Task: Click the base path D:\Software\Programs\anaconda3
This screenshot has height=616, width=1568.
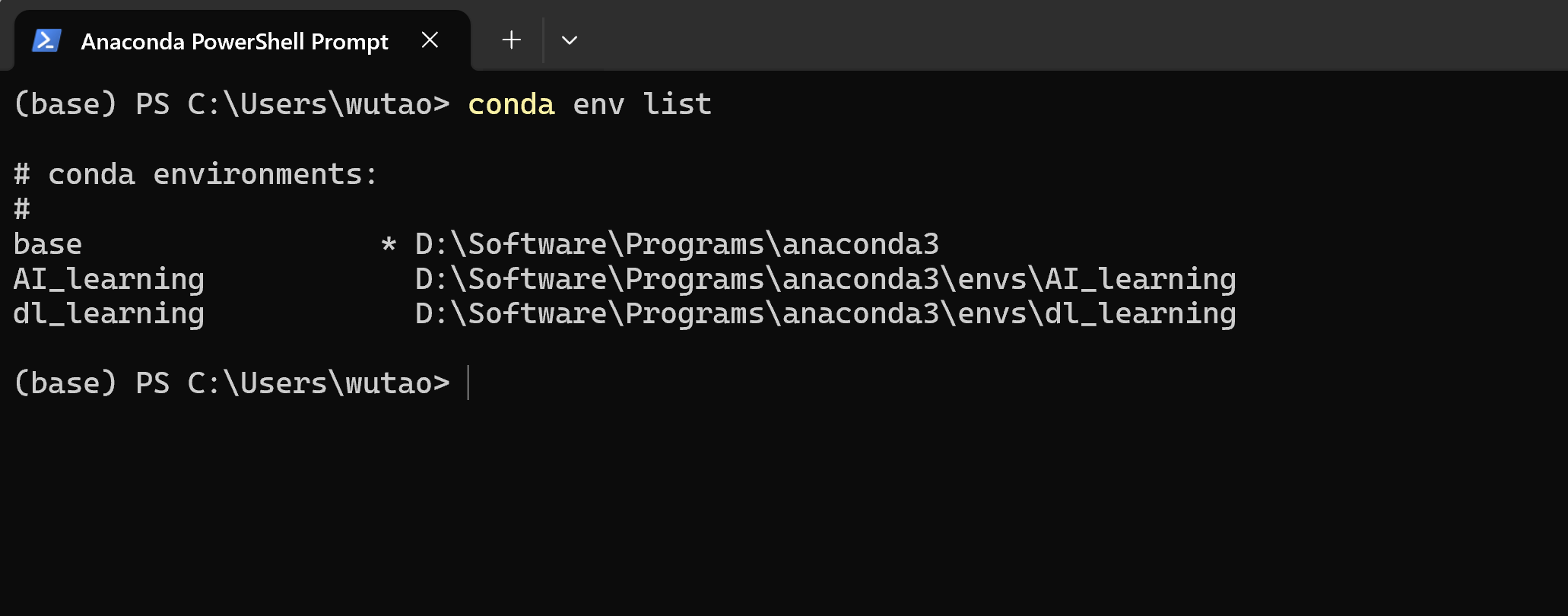Action: click(x=677, y=245)
